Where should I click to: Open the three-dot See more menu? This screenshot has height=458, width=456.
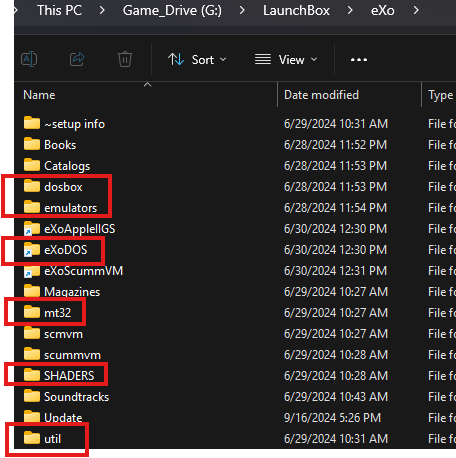click(359, 60)
